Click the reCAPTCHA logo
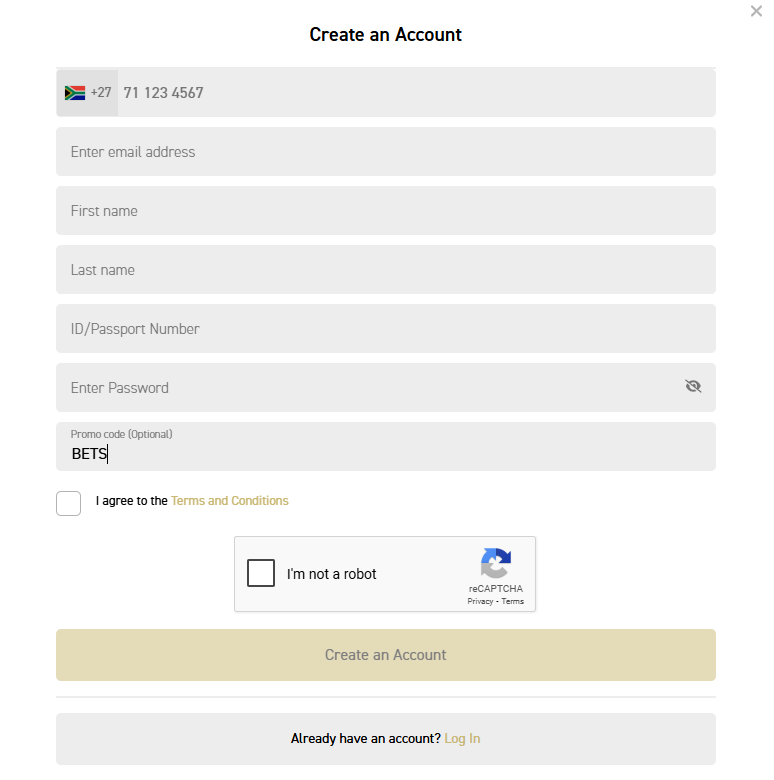This screenshot has width=774, height=780. [x=496, y=563]
